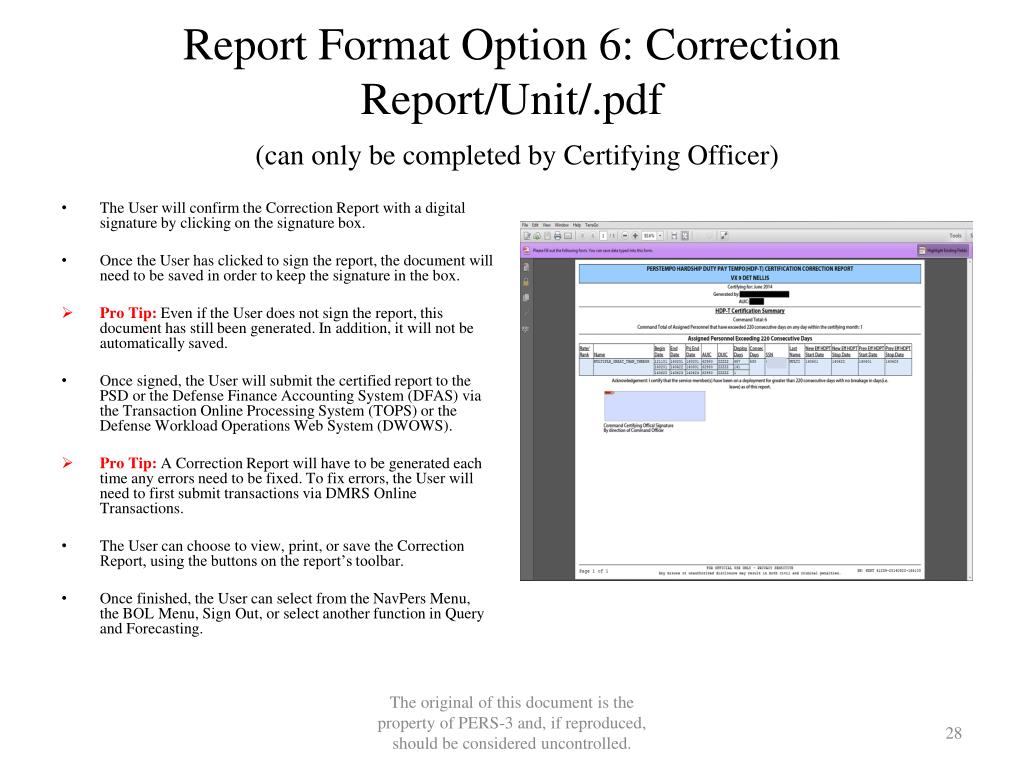Click the zoom out minus icon
Screen dimensions: 1024x768
pos(625,236)
